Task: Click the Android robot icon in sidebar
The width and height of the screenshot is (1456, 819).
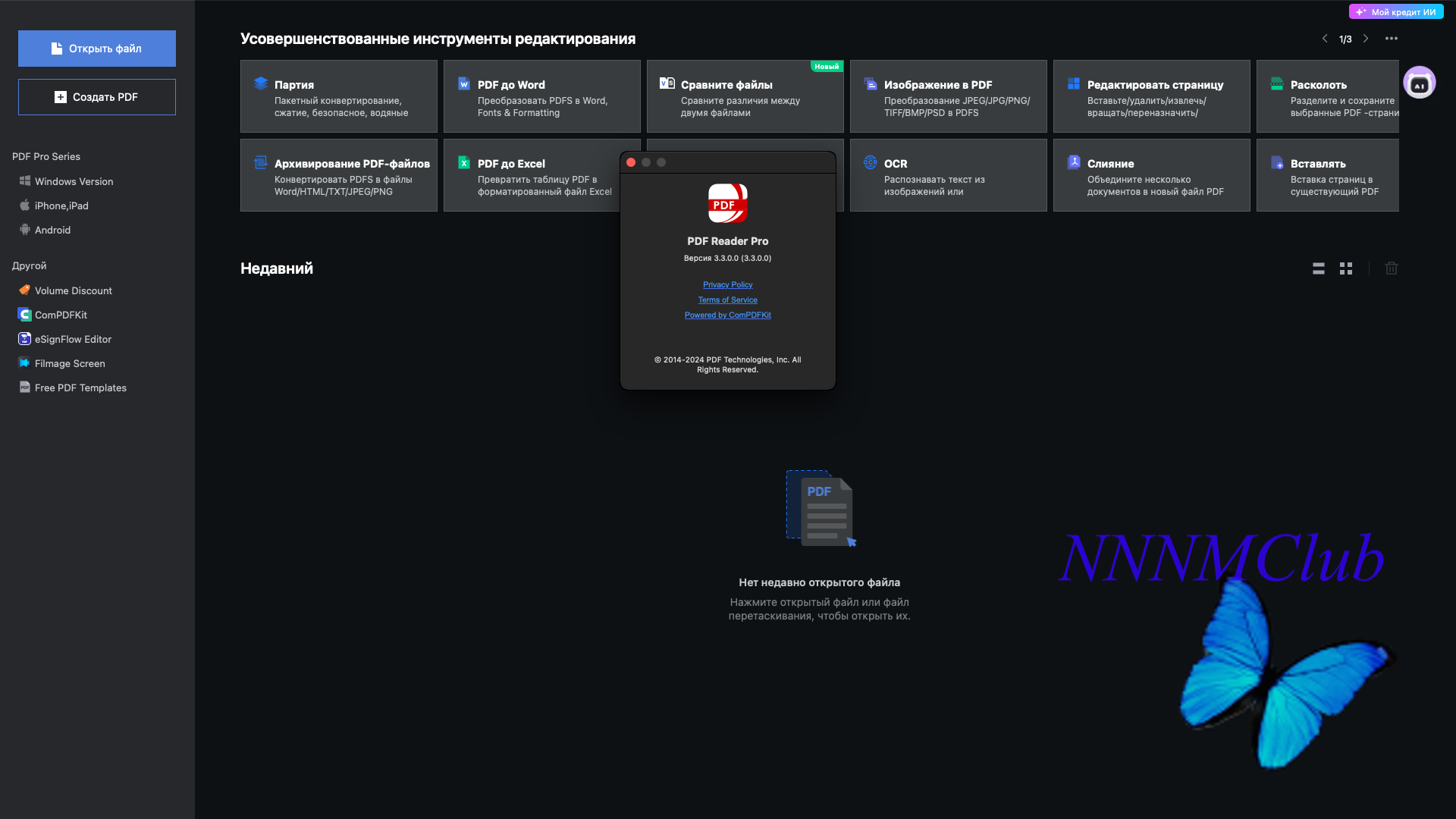Action: 25,230
